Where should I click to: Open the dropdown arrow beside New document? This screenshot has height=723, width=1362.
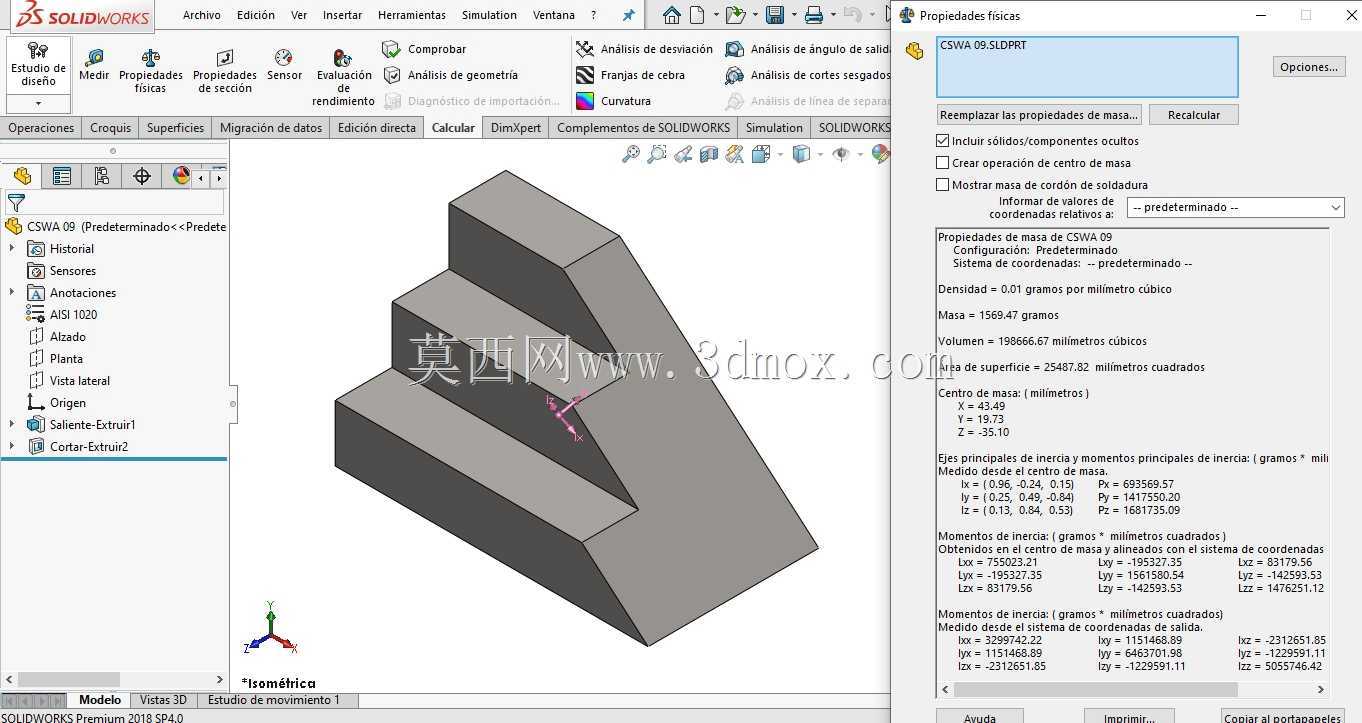[714, 15]
